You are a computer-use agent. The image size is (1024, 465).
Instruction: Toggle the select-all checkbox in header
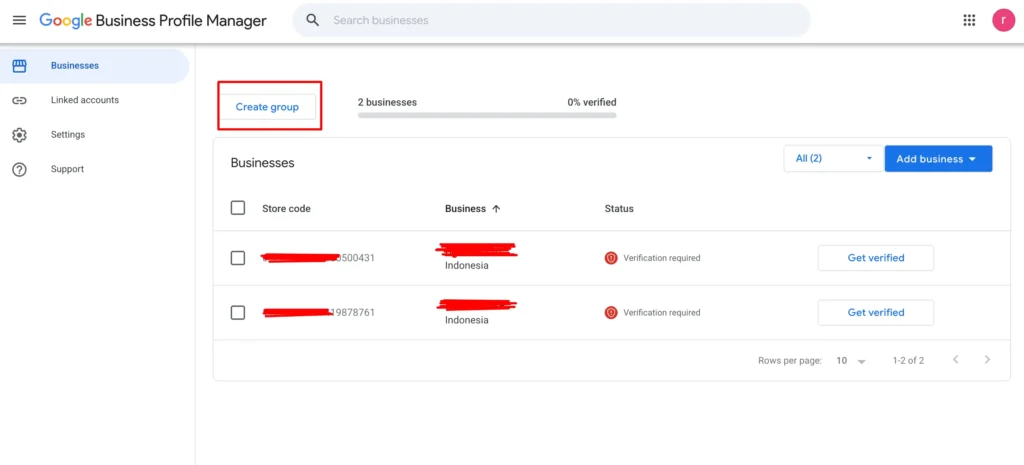point(238,208)
